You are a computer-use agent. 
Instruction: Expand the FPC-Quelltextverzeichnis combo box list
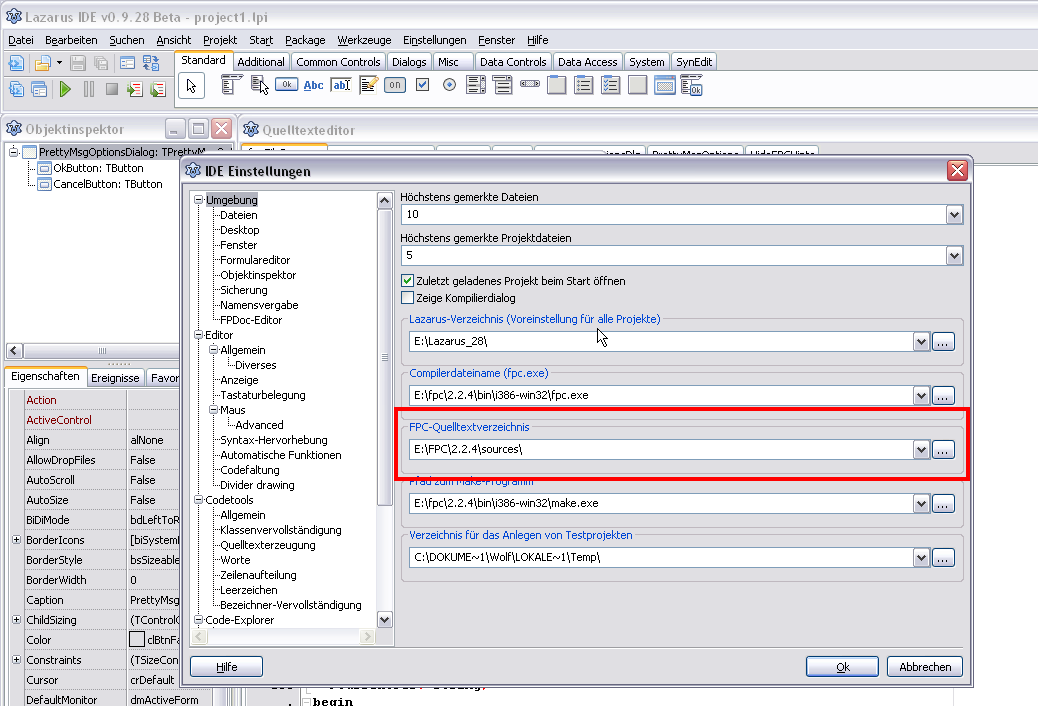921,449
